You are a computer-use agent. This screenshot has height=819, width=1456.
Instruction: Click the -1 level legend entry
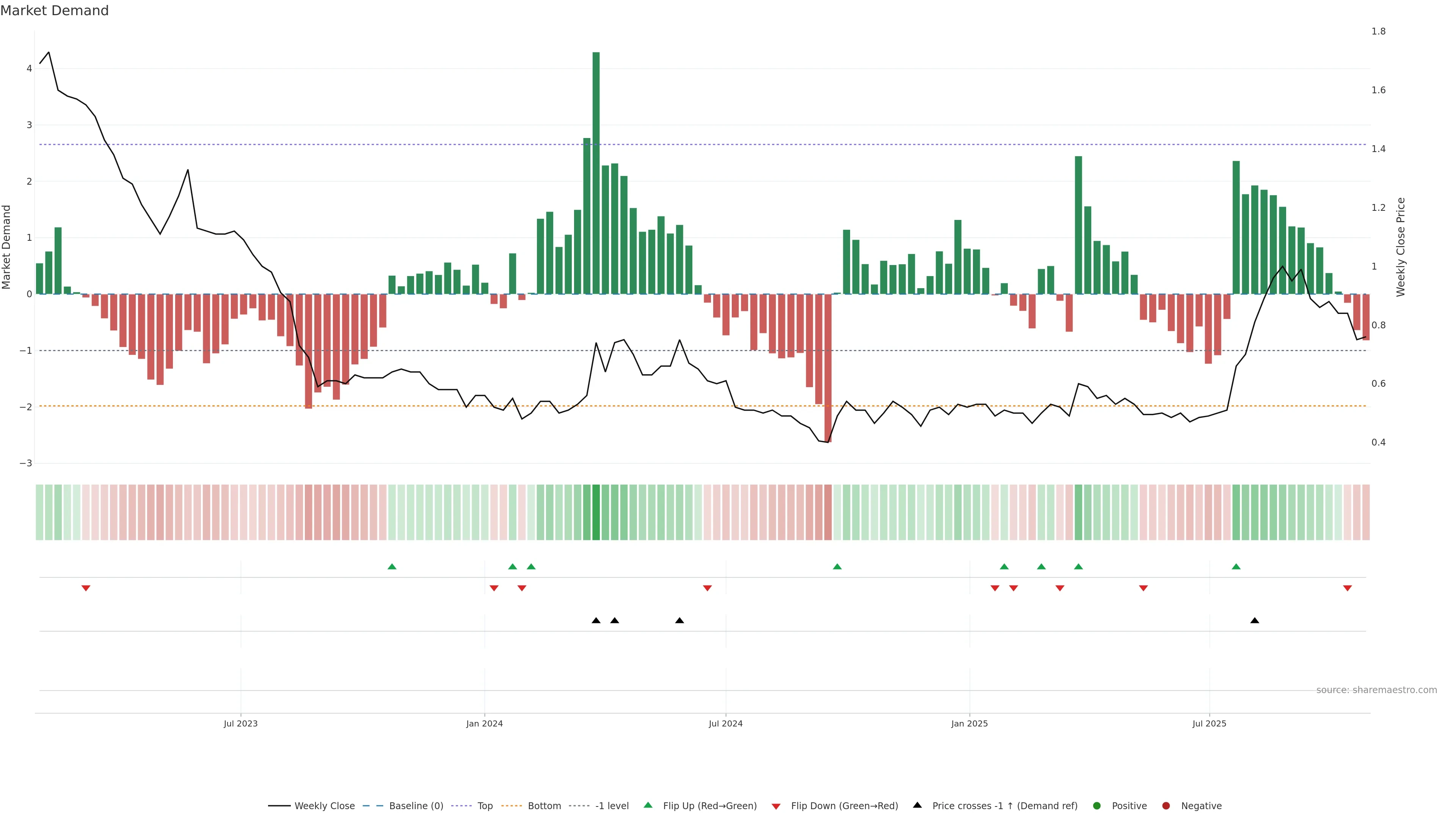click(612, 806)
